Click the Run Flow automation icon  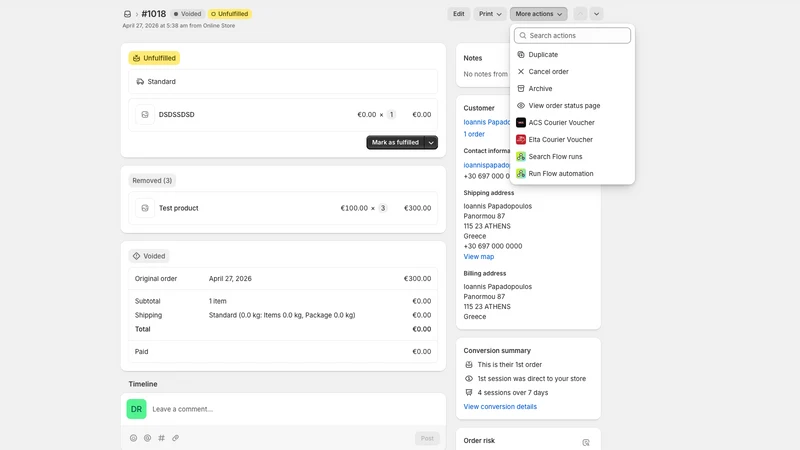point(521,173)
